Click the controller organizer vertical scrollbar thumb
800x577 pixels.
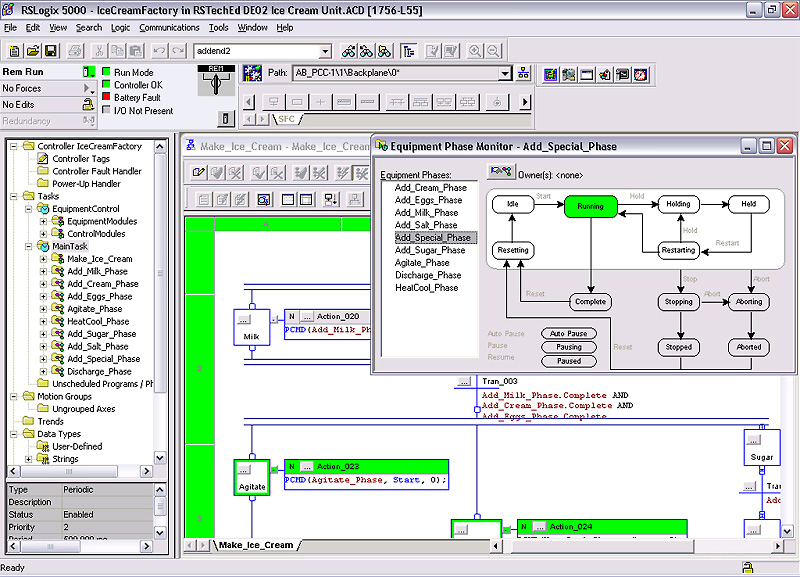pos(160,273)
